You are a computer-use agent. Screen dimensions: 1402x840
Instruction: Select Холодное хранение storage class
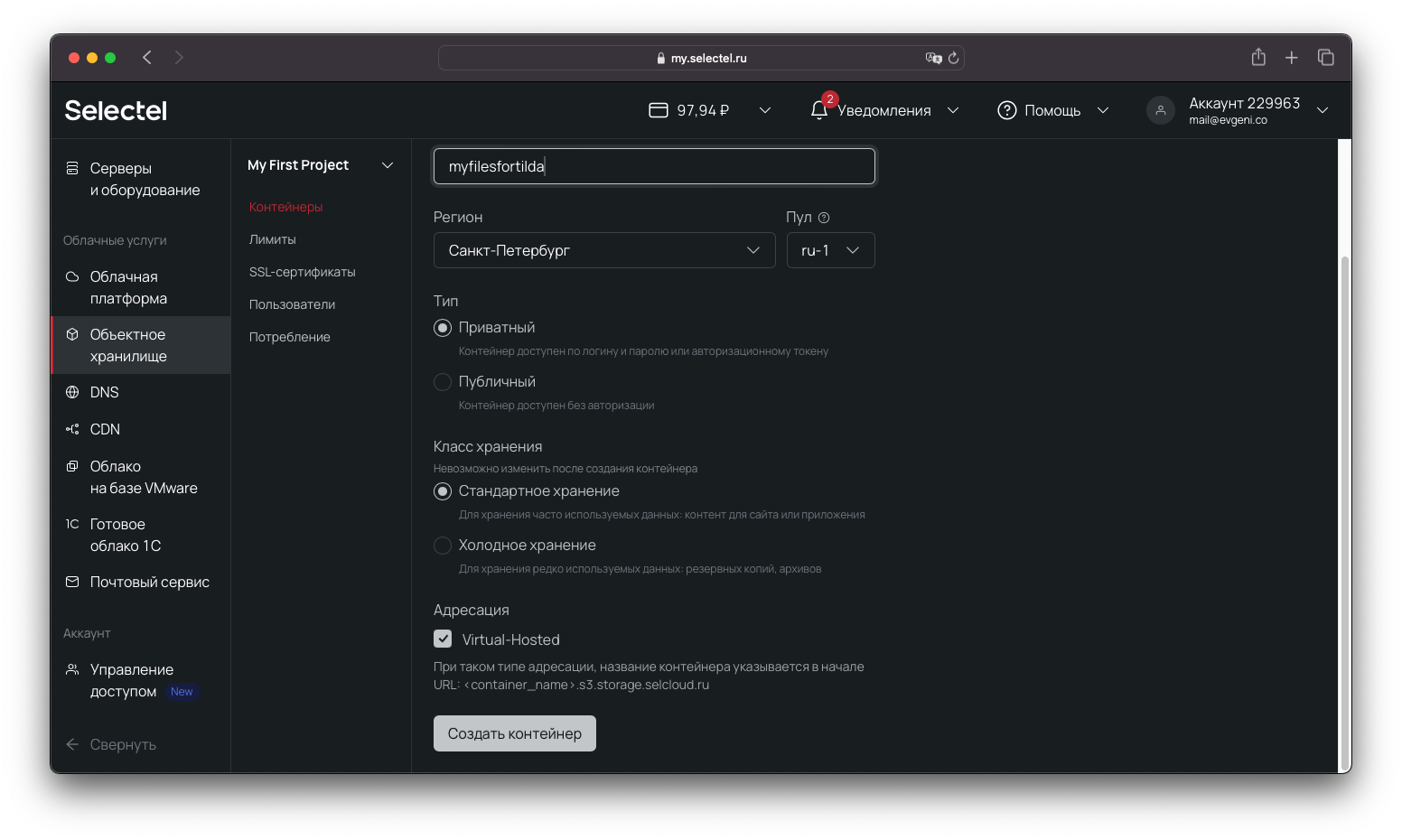click(x=443, y=546)
